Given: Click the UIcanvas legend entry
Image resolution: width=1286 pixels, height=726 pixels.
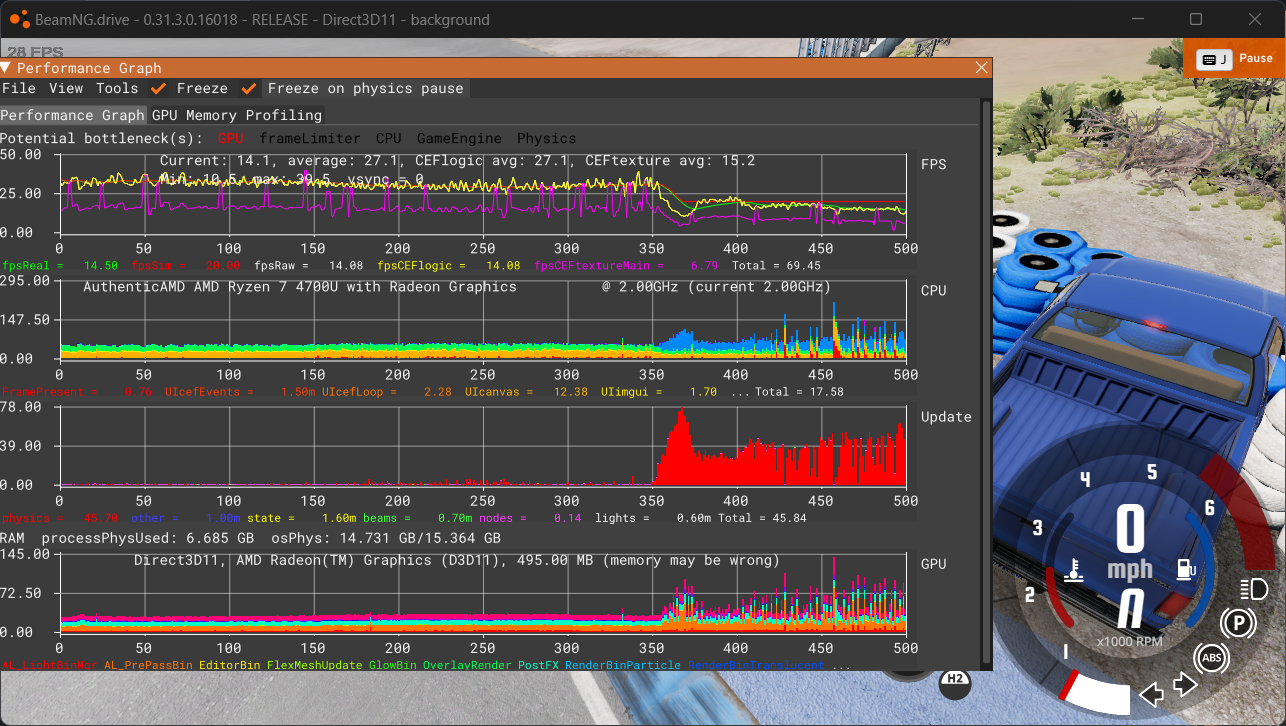Looking at the screenshot, I should [526, 392].
